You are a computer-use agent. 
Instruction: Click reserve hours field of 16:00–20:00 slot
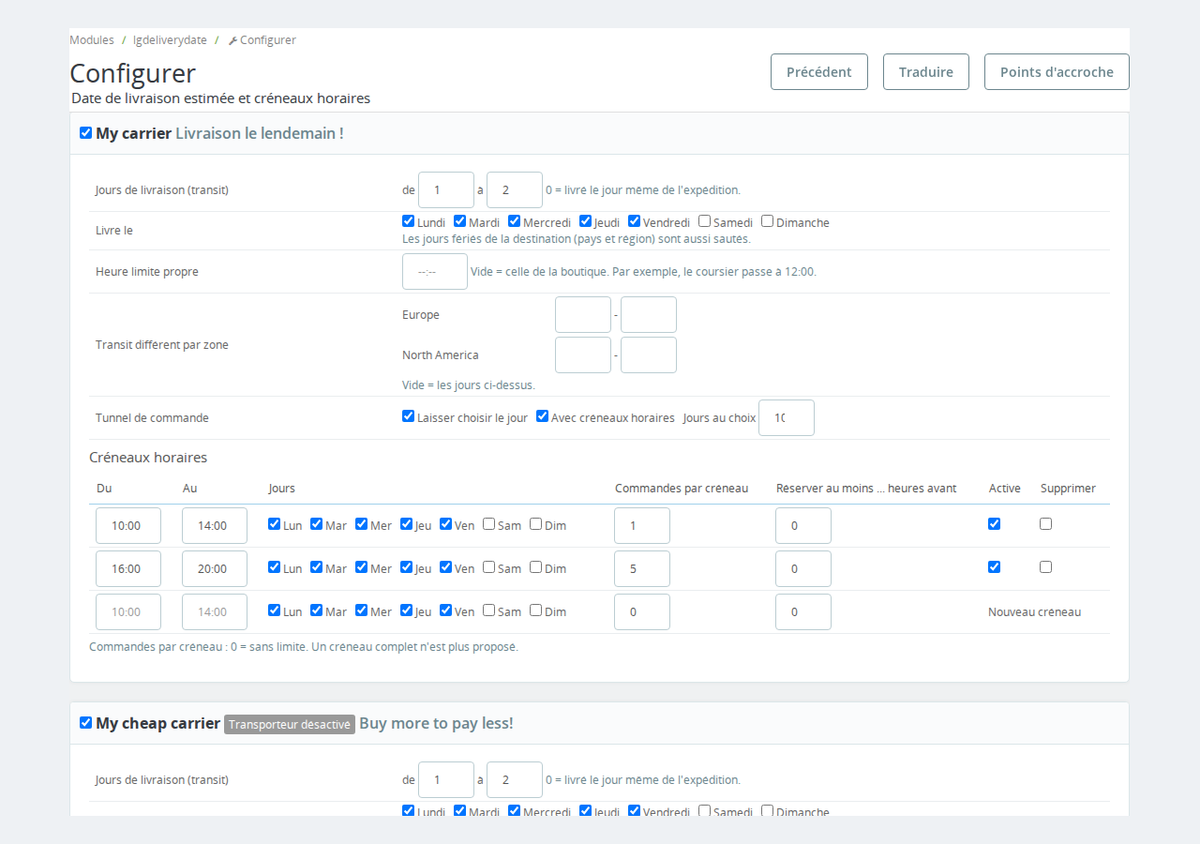803,569
